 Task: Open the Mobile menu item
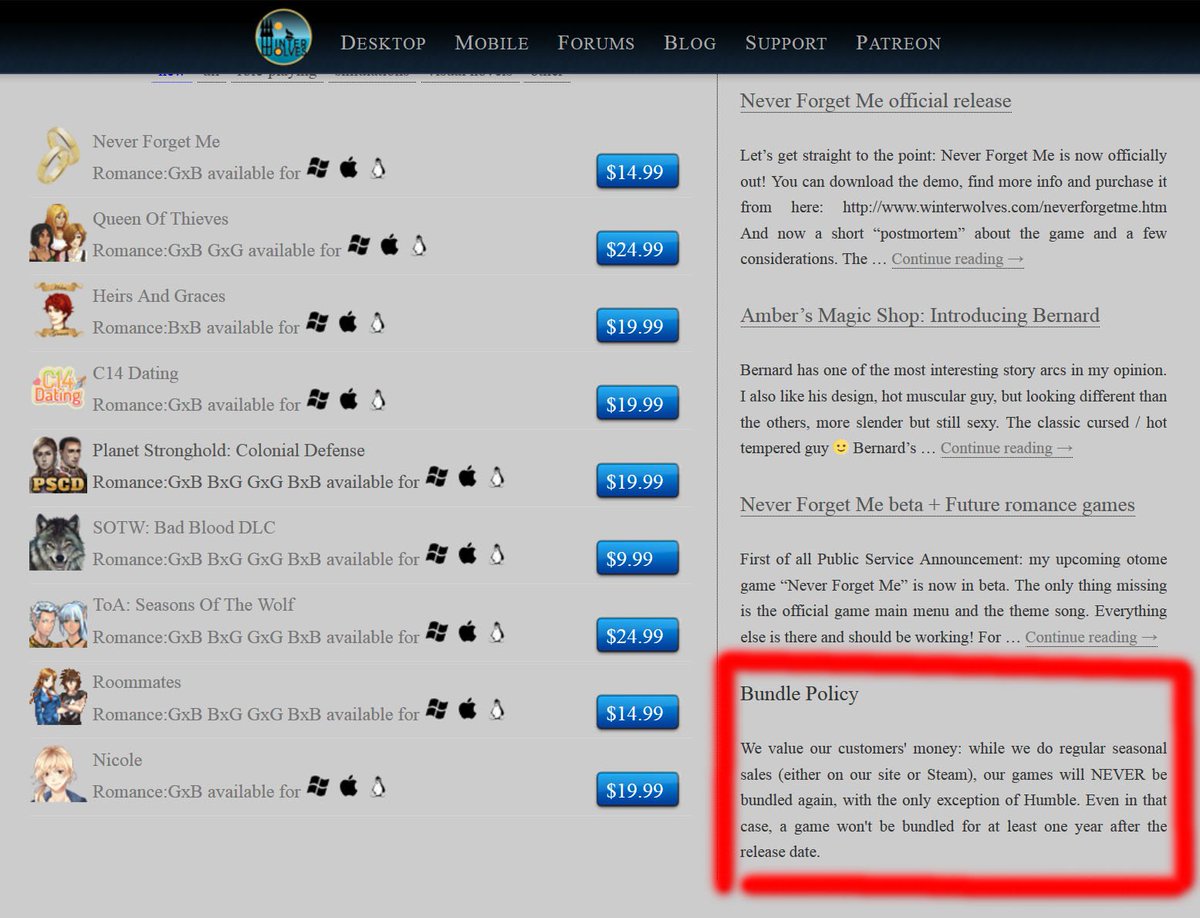(492, 43)
